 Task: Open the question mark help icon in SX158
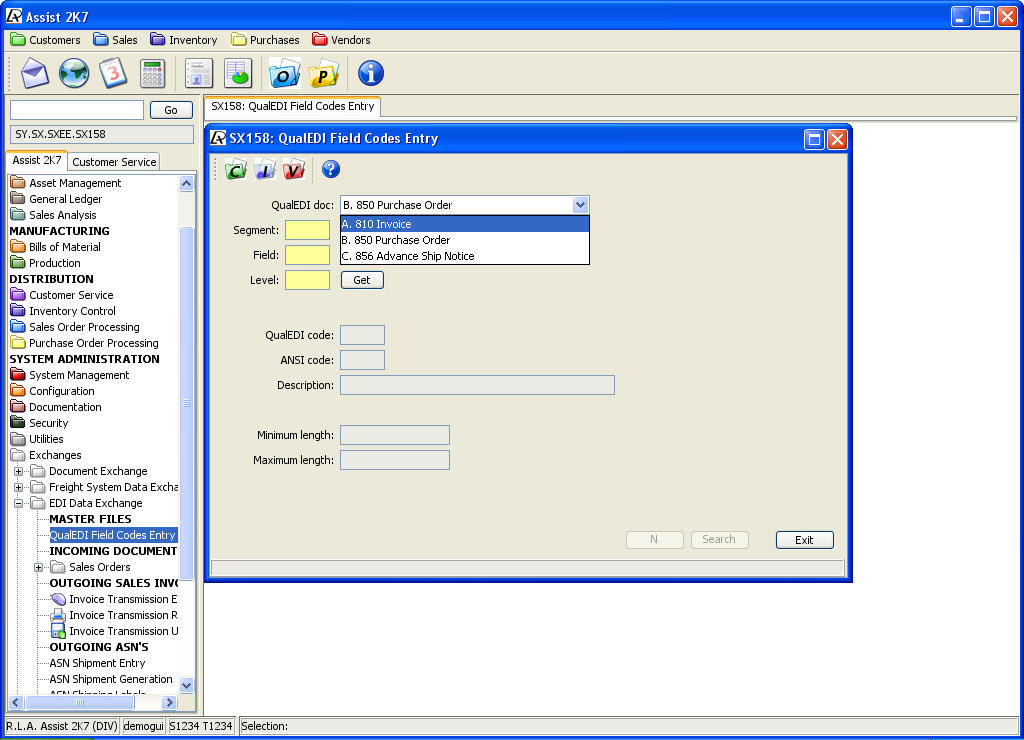point(330,170)
